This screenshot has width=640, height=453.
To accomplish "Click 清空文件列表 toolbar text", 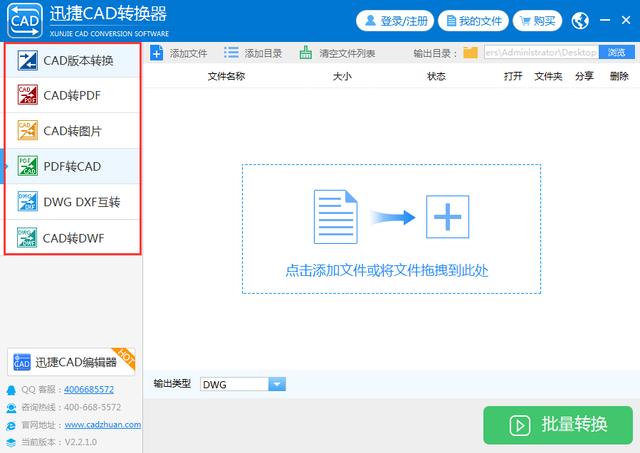I will [x=347, y=53].
